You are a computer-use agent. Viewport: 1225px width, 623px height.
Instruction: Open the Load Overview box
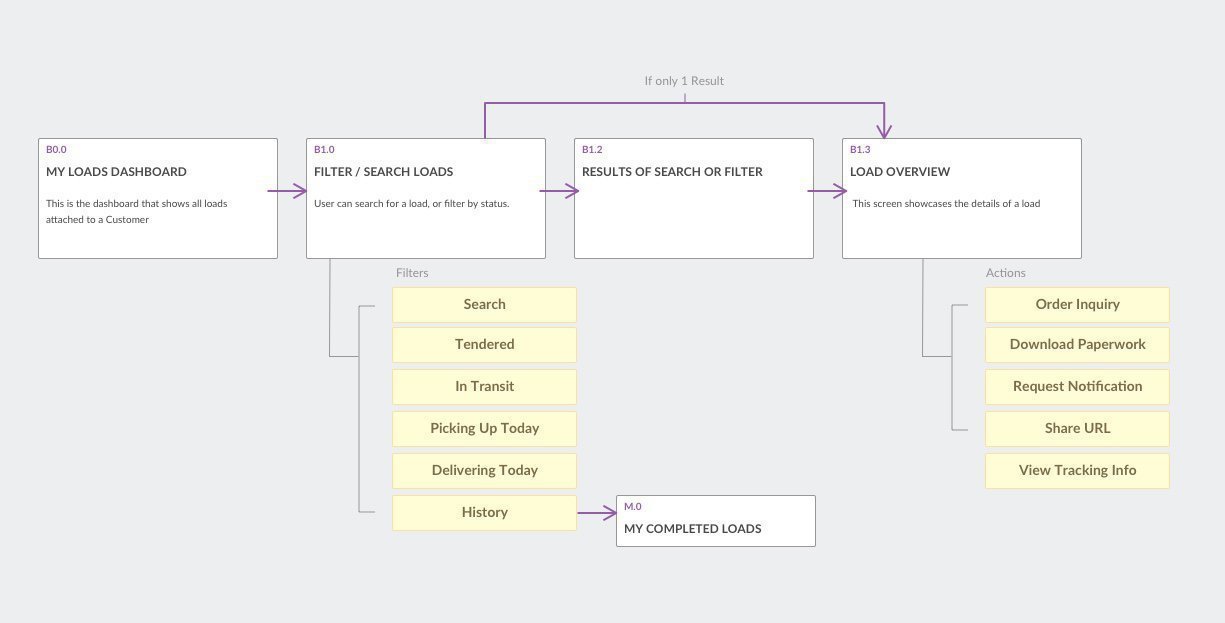[x=962, y=198]
